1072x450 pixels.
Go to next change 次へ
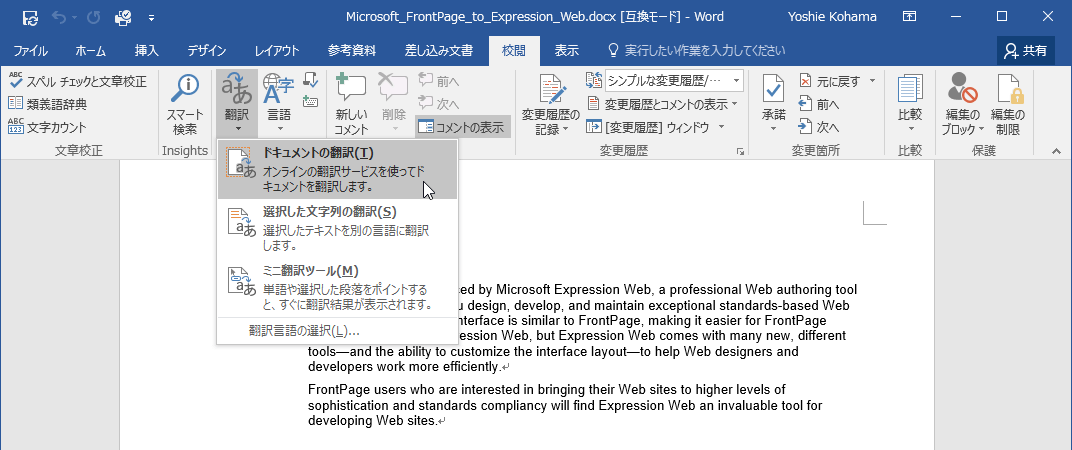(x=819, y=127)
